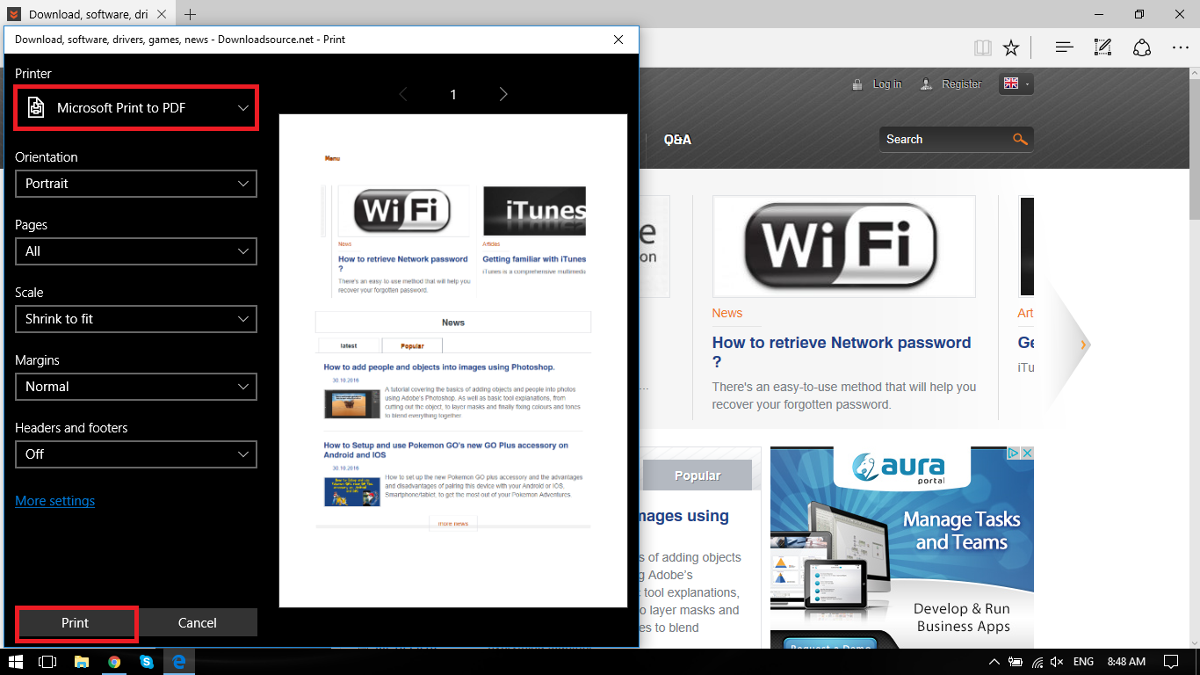Open File Explorer from the taskbar
This screenshot has width=1200, height=675.
pos(81,662)
